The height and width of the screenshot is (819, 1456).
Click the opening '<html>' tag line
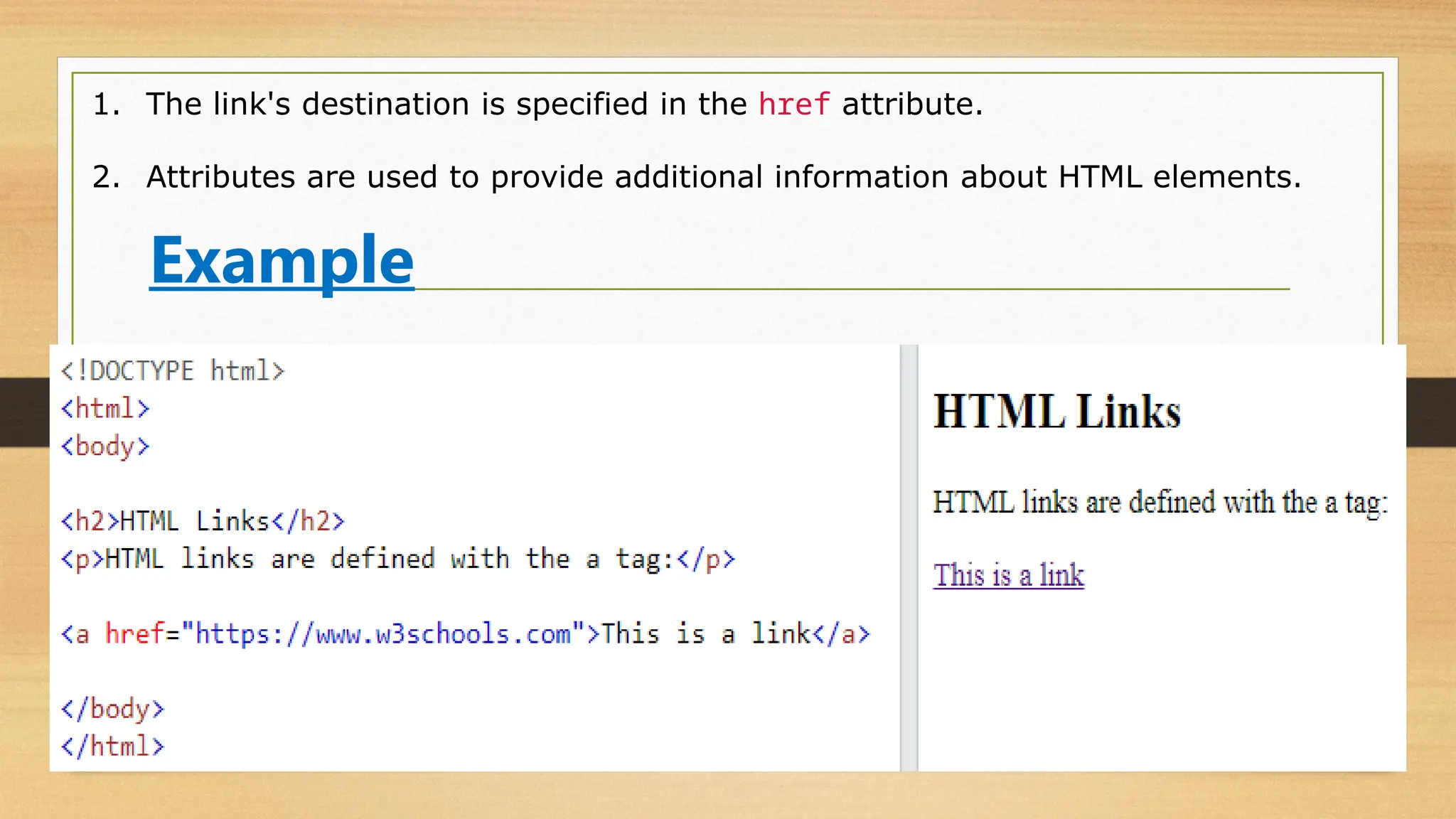(105, 409)
